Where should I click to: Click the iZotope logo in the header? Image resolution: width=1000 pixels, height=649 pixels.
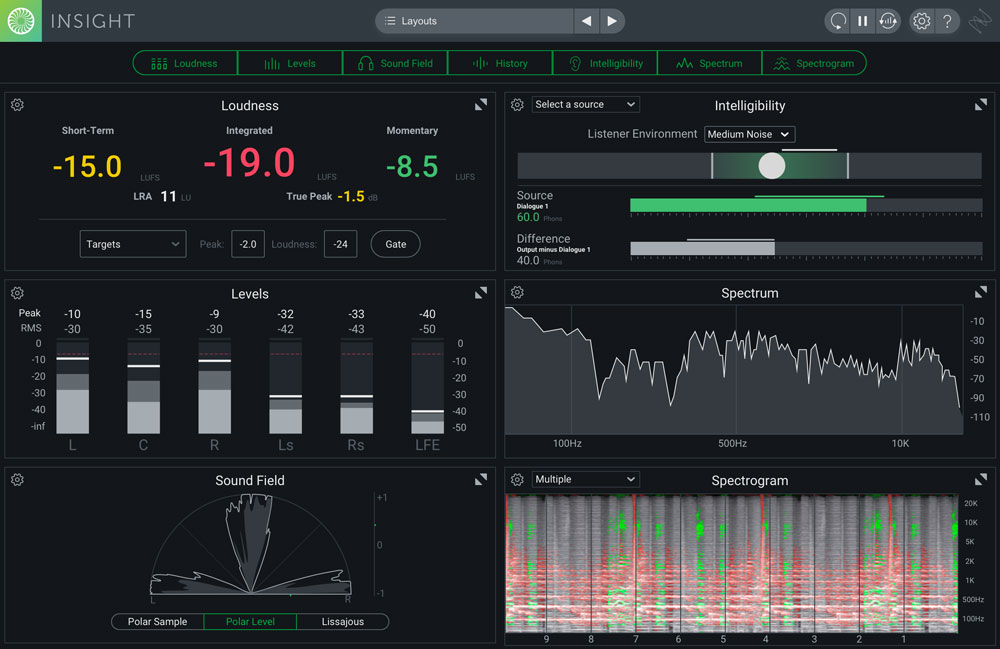coord(21,21)
